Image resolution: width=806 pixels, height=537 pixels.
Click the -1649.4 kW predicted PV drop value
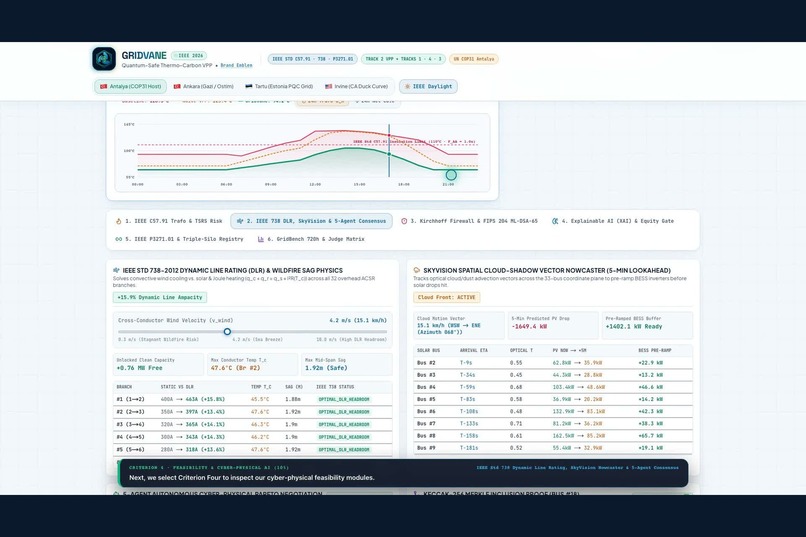click(x=529, y=326)
